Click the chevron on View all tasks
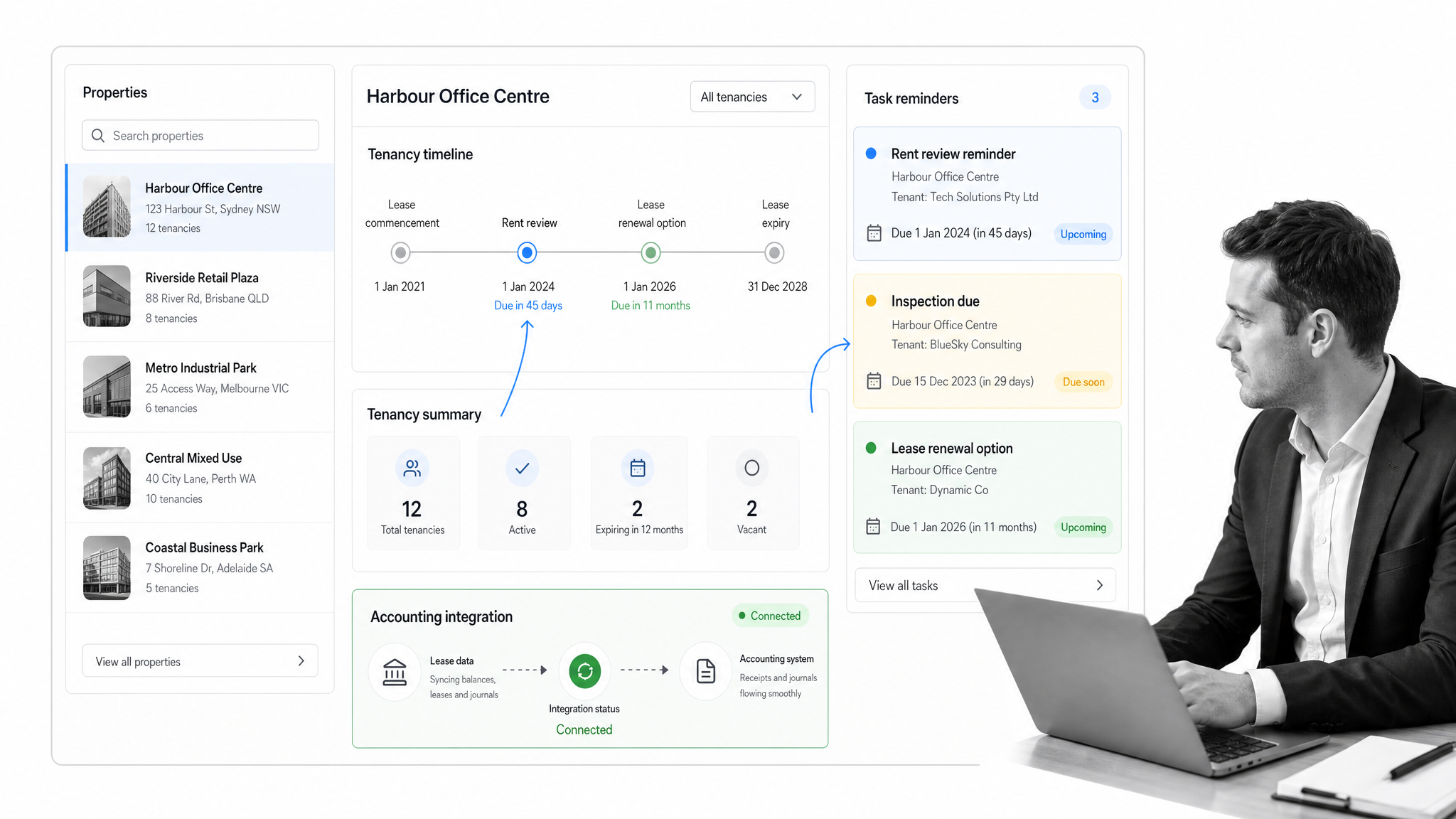 (1100, 585)
